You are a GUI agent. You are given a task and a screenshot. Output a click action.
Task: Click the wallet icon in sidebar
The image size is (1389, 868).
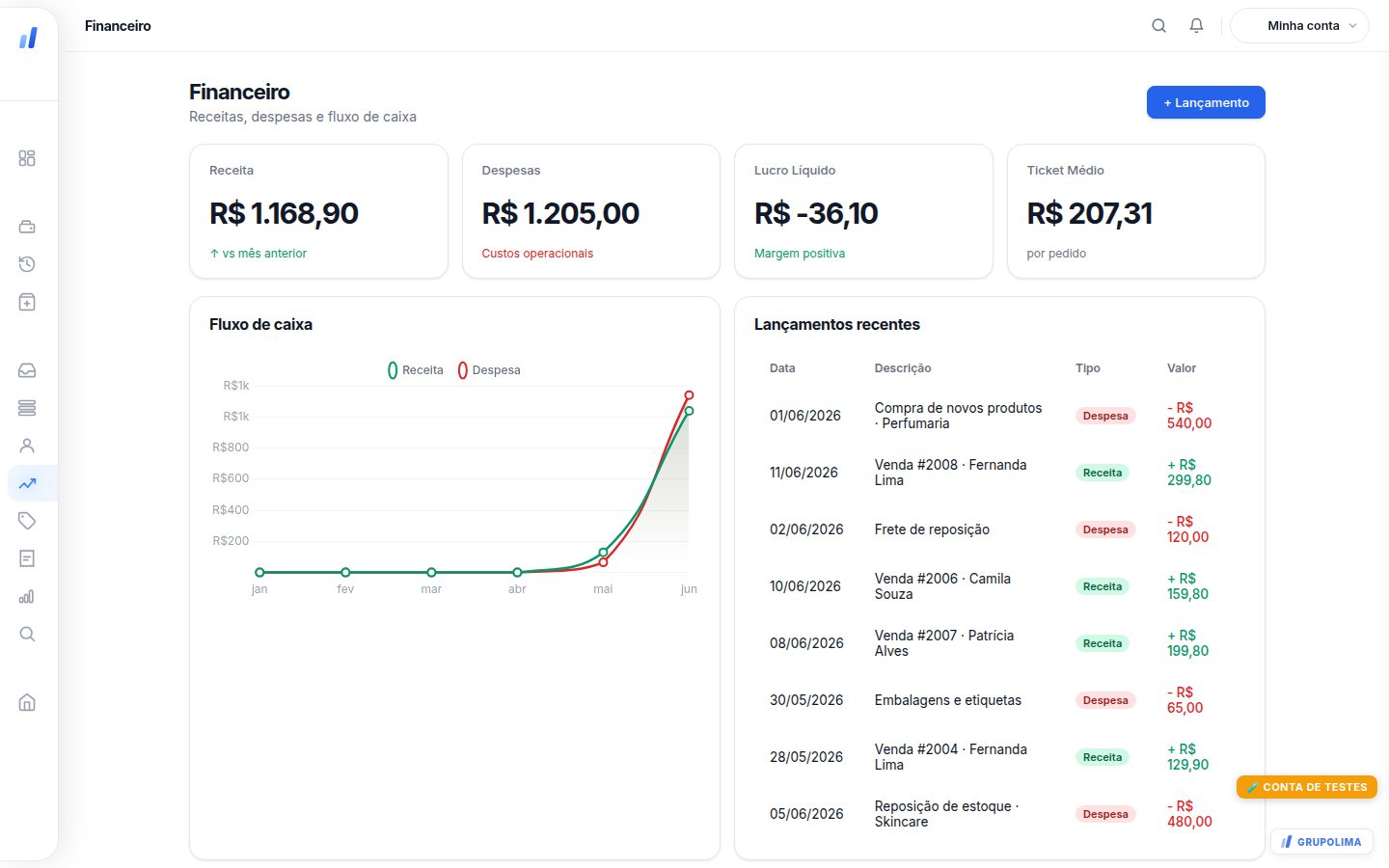coord(27,227)
